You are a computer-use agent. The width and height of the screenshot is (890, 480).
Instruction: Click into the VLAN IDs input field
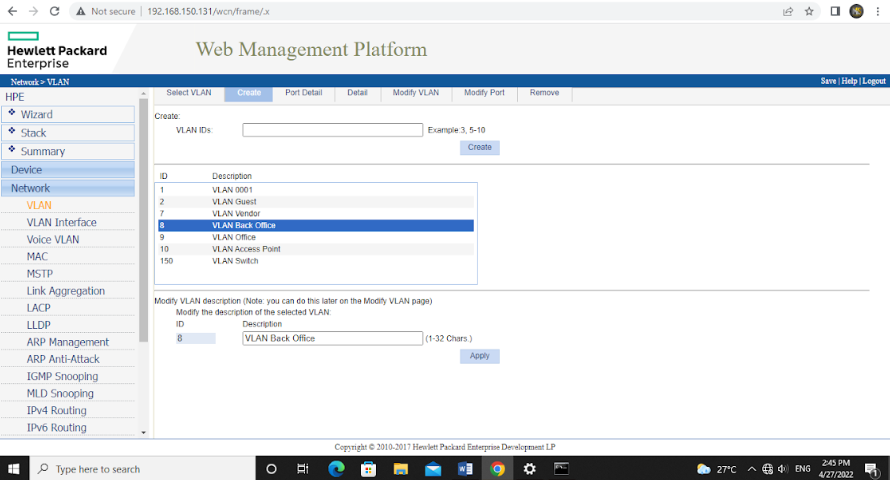pos(332,130)
